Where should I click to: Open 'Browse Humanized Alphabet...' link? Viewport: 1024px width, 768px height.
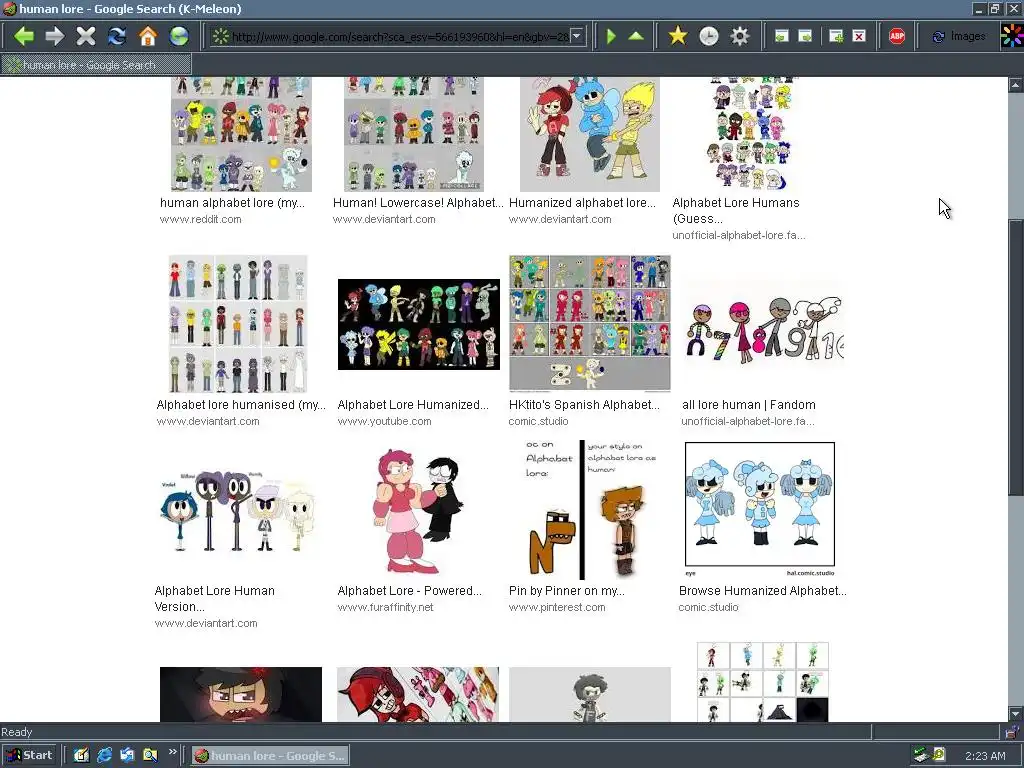click(762, 590)
